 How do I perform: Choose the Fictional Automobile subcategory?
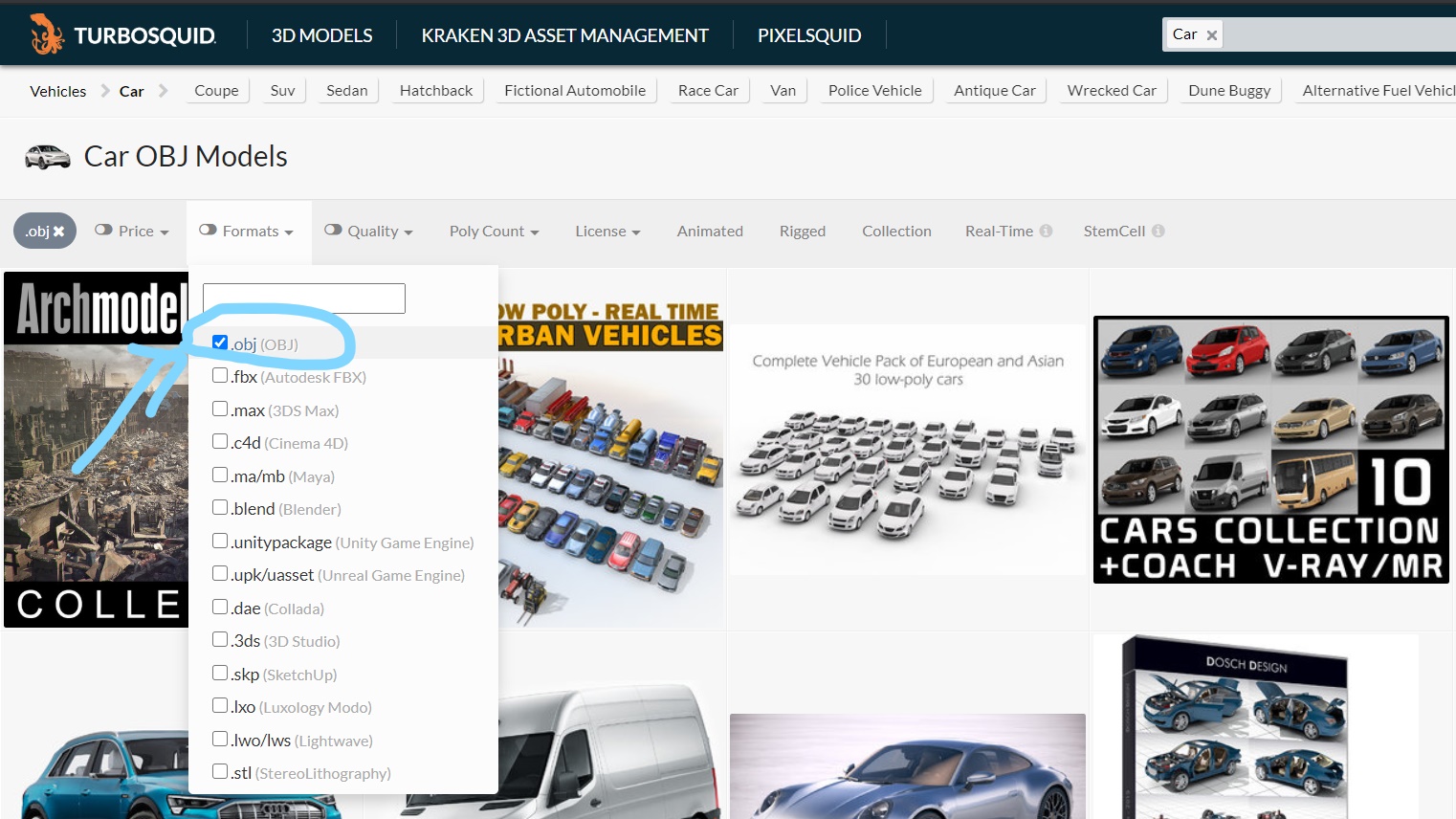pyautogui.click(x=575, y=90)
